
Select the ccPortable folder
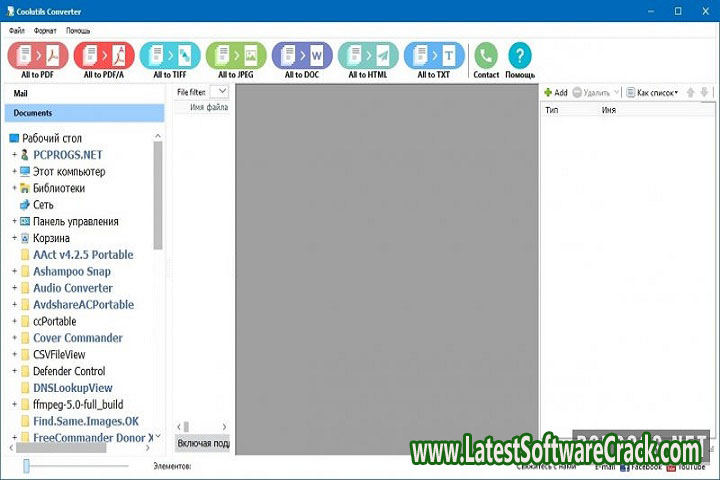point(55,321)
